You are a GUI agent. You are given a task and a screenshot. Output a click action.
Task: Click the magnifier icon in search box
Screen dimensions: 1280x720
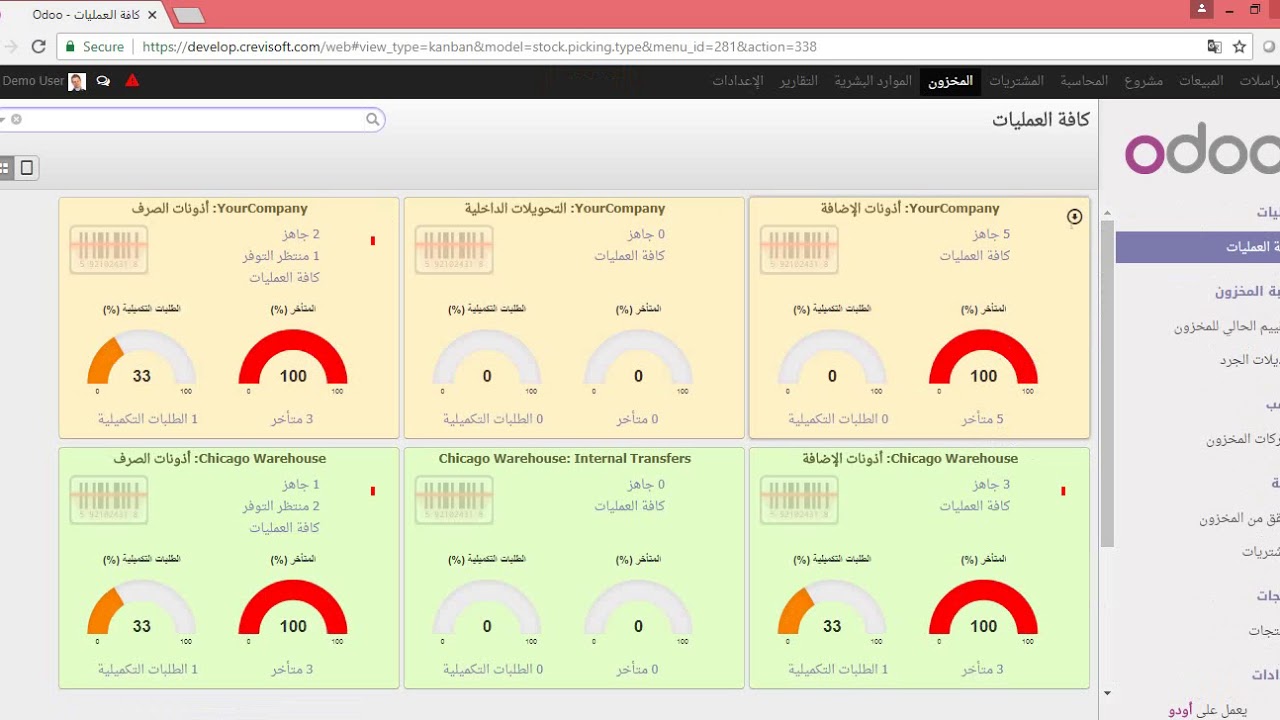click(x=372, y=119)
